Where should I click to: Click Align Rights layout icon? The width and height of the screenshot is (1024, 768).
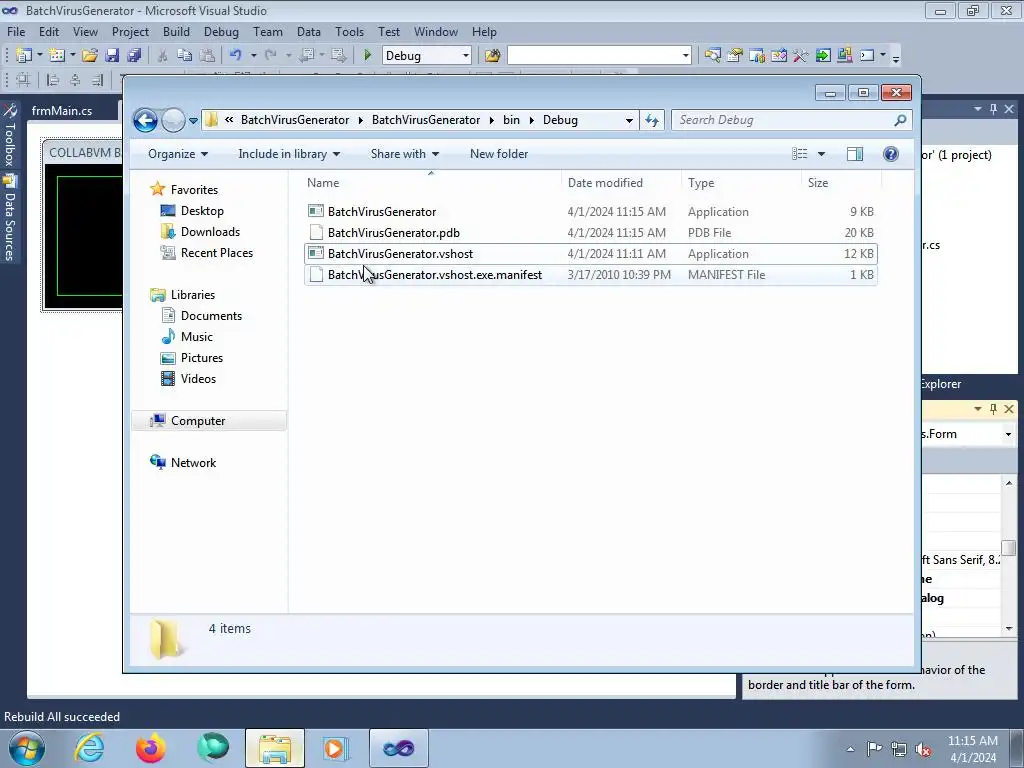click(x=98, y=80)
